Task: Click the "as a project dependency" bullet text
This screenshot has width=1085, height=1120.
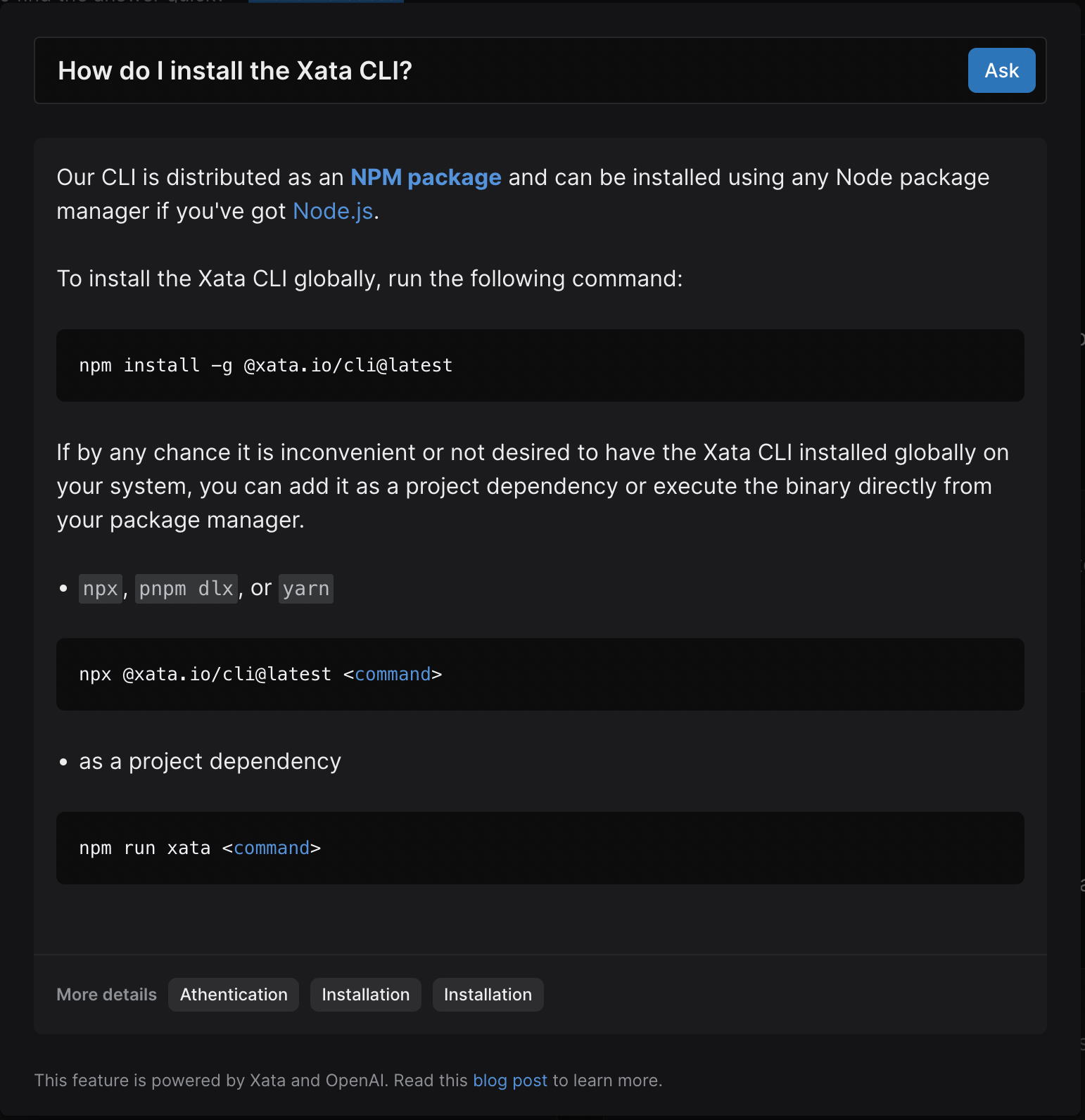Action: 210,762
